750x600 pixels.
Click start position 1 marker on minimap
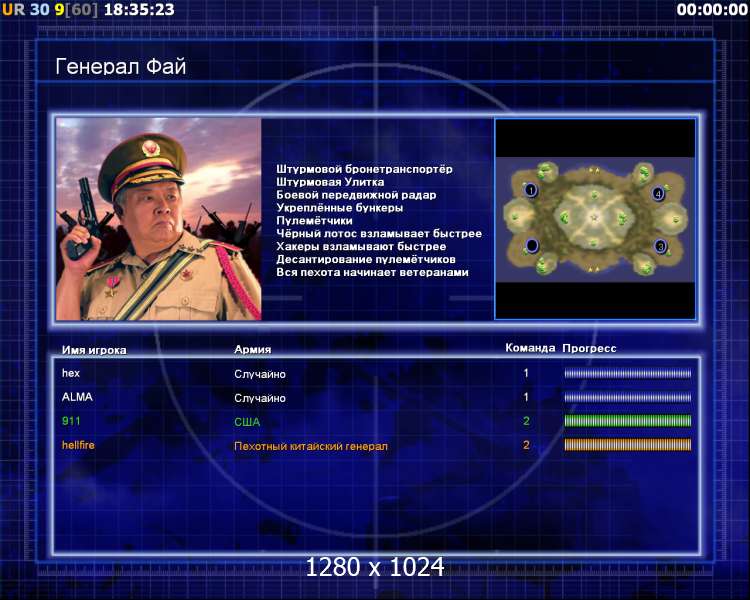pos(531,190)
